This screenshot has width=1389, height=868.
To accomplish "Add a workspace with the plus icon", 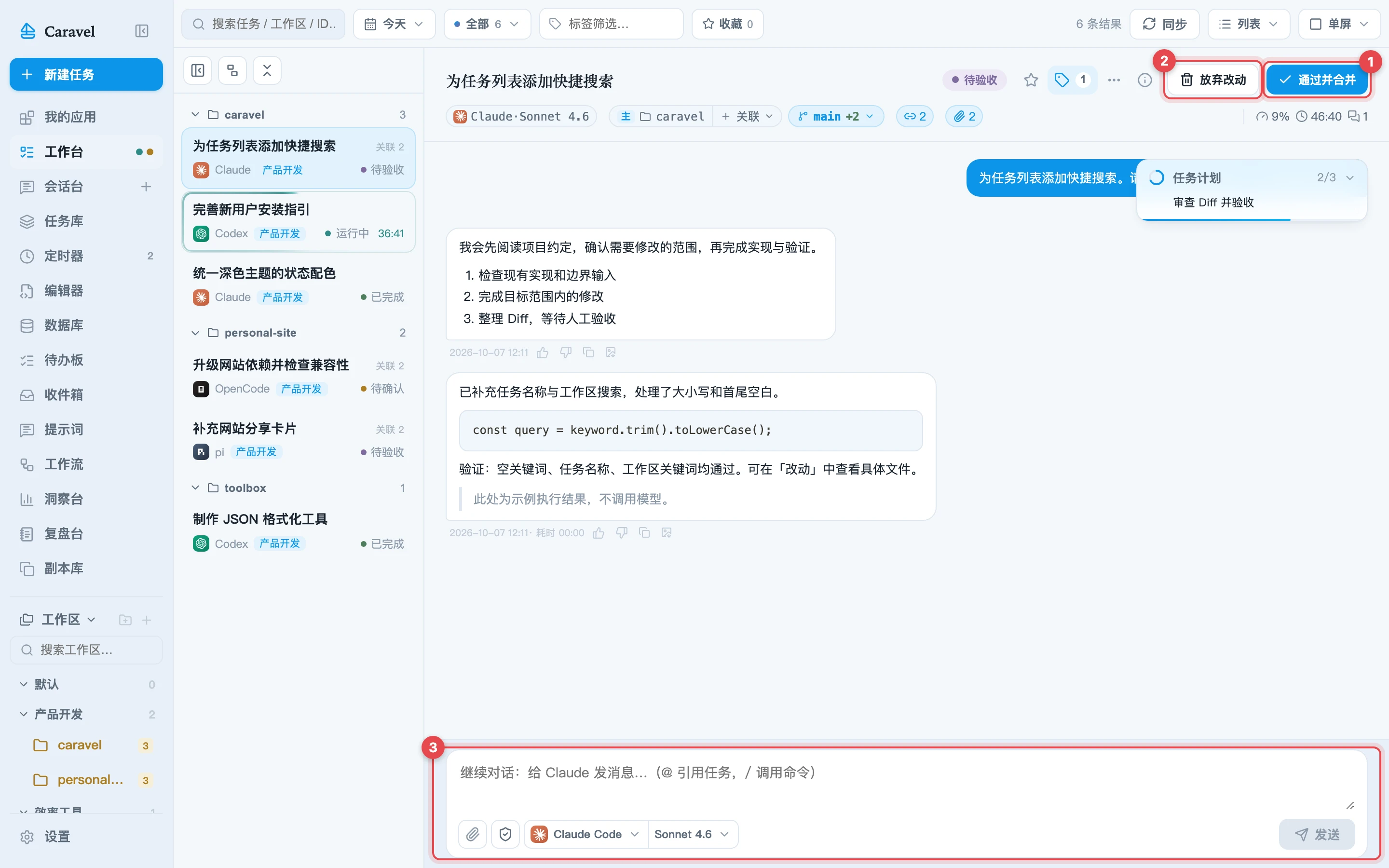I will [x=146, y=620].
